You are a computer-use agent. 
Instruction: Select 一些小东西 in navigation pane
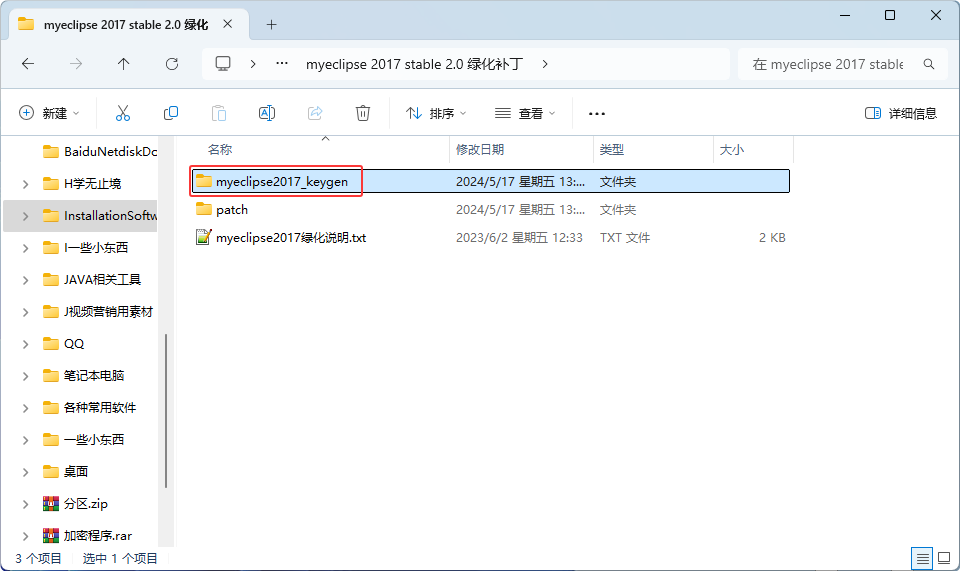point(94,439)
